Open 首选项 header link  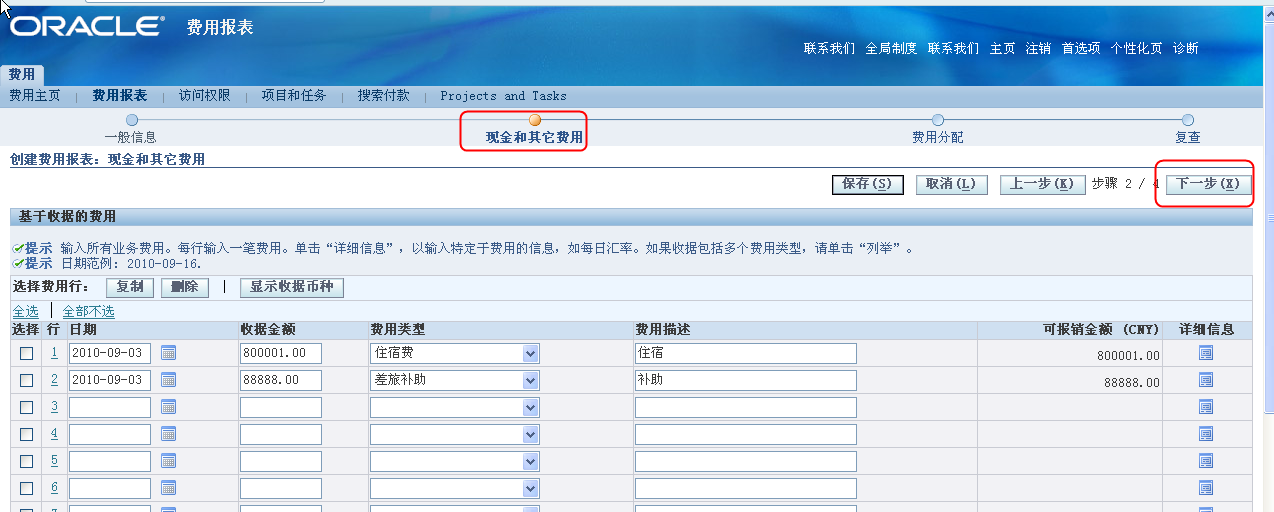tap(1081, 48)
